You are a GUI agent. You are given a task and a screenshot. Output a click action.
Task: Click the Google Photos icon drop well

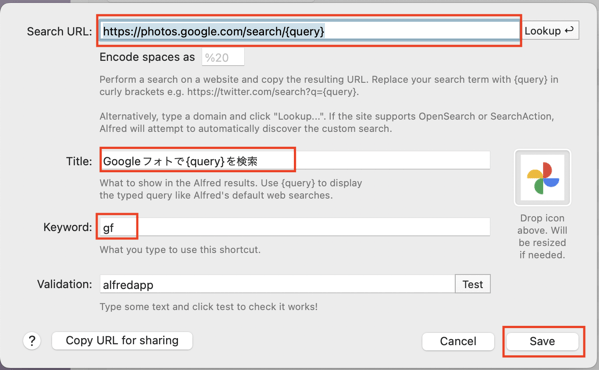542,178
